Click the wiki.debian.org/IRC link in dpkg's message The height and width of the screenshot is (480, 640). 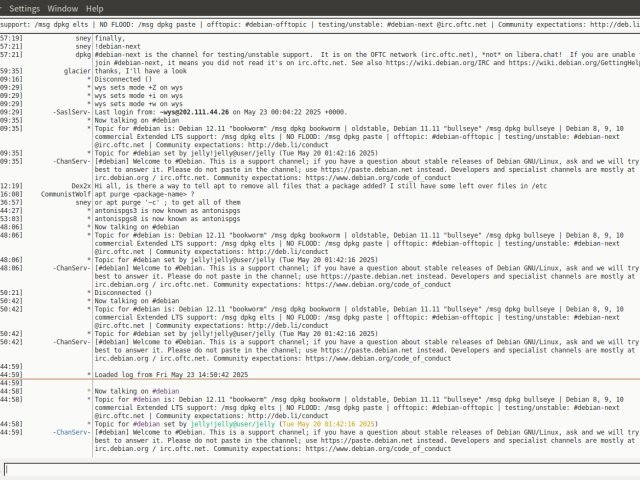point(440,63)
